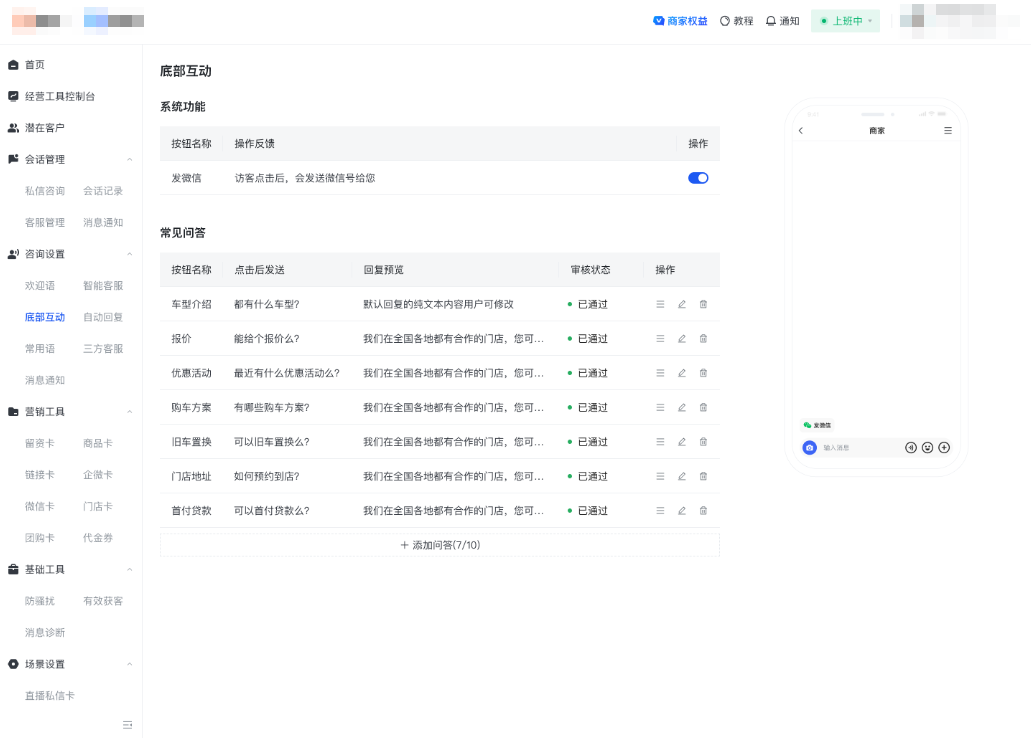Click the drag handle on the 车型介绍 row
This screenshot has width=1031, height=738.
(660, 304)
